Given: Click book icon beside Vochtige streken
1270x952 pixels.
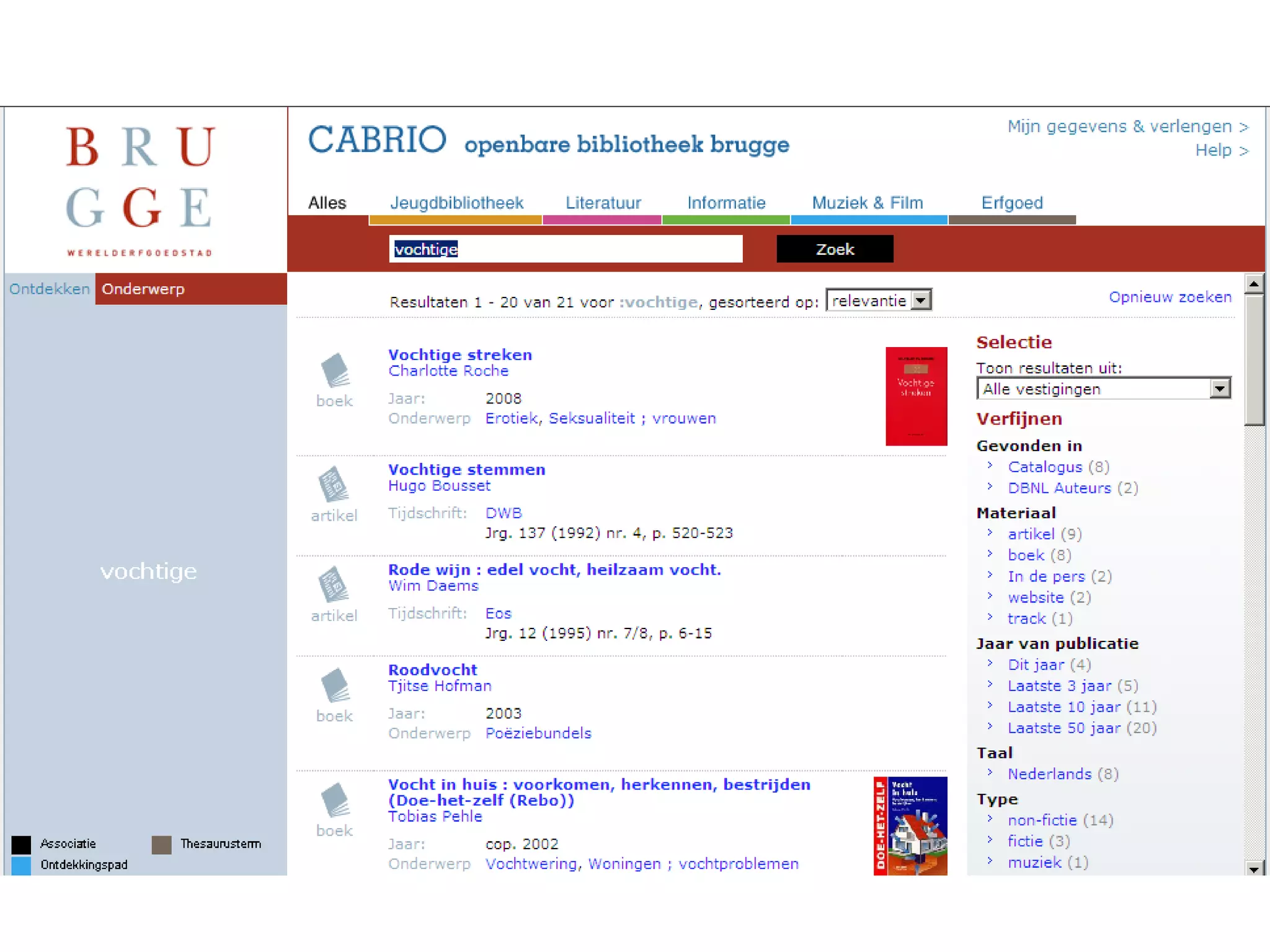Looking at the screenshot, I should pos(335,370).
